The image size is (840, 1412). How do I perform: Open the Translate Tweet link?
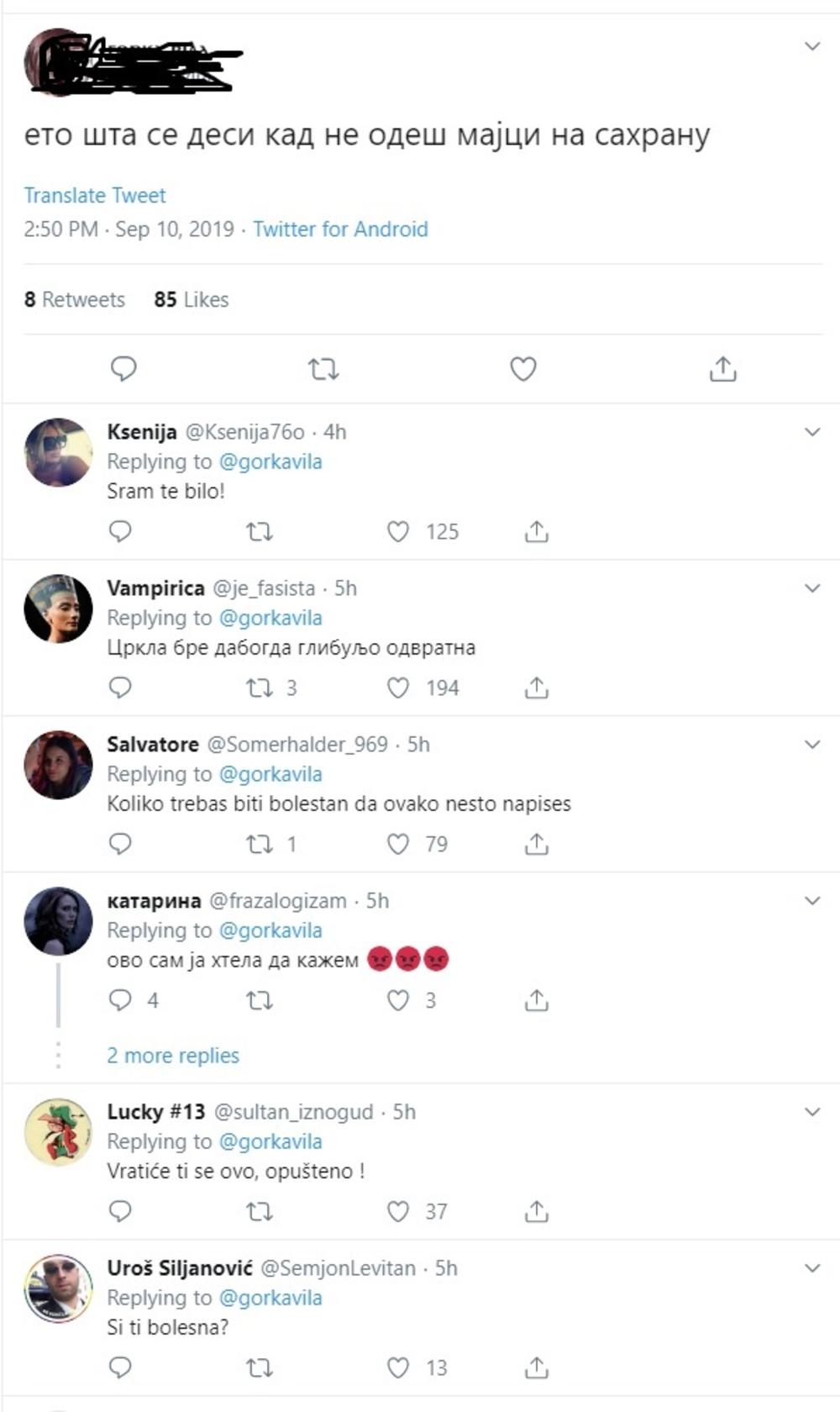[x=96, y=195]
